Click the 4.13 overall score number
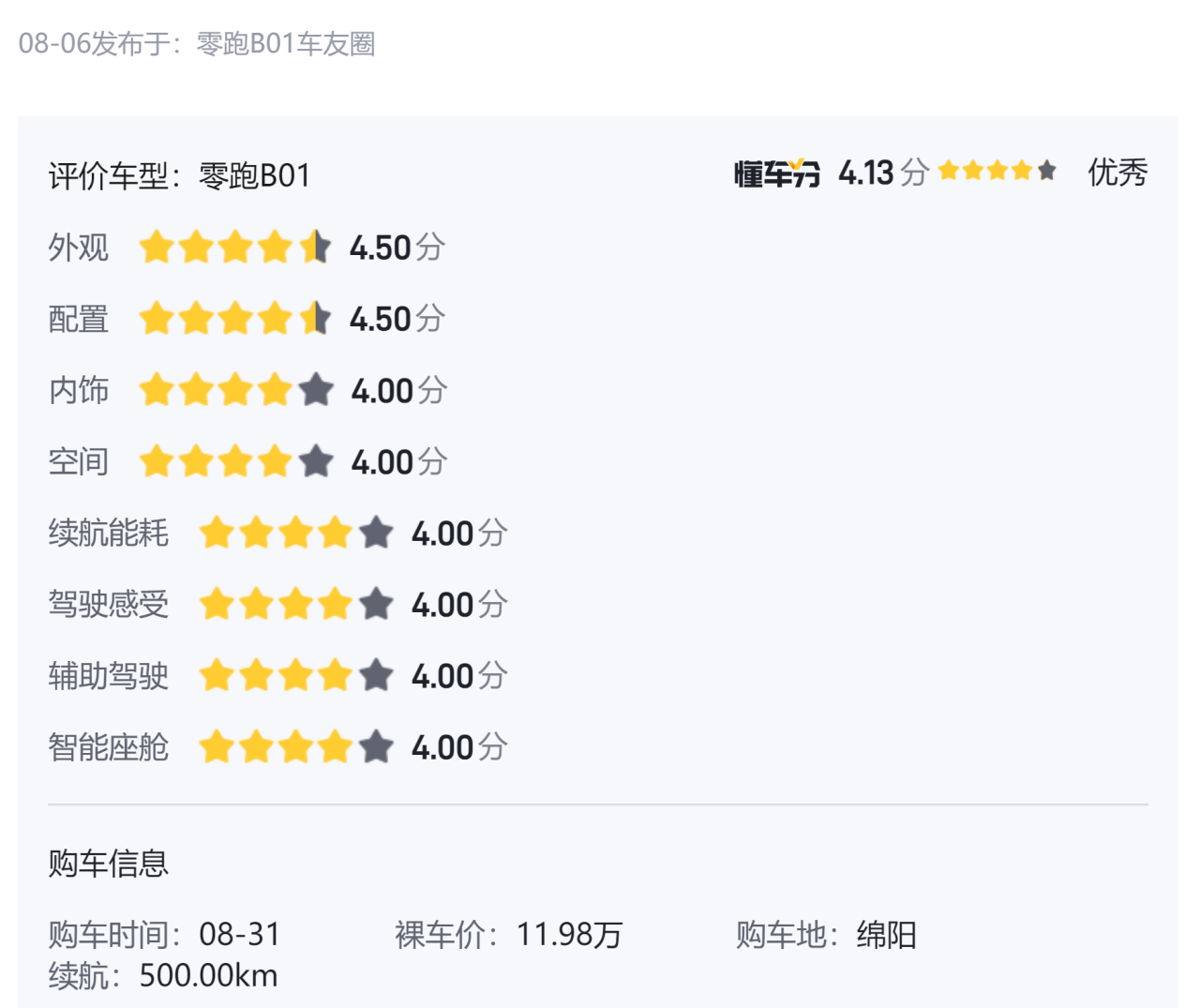1186x1008 pixels. 866,173
